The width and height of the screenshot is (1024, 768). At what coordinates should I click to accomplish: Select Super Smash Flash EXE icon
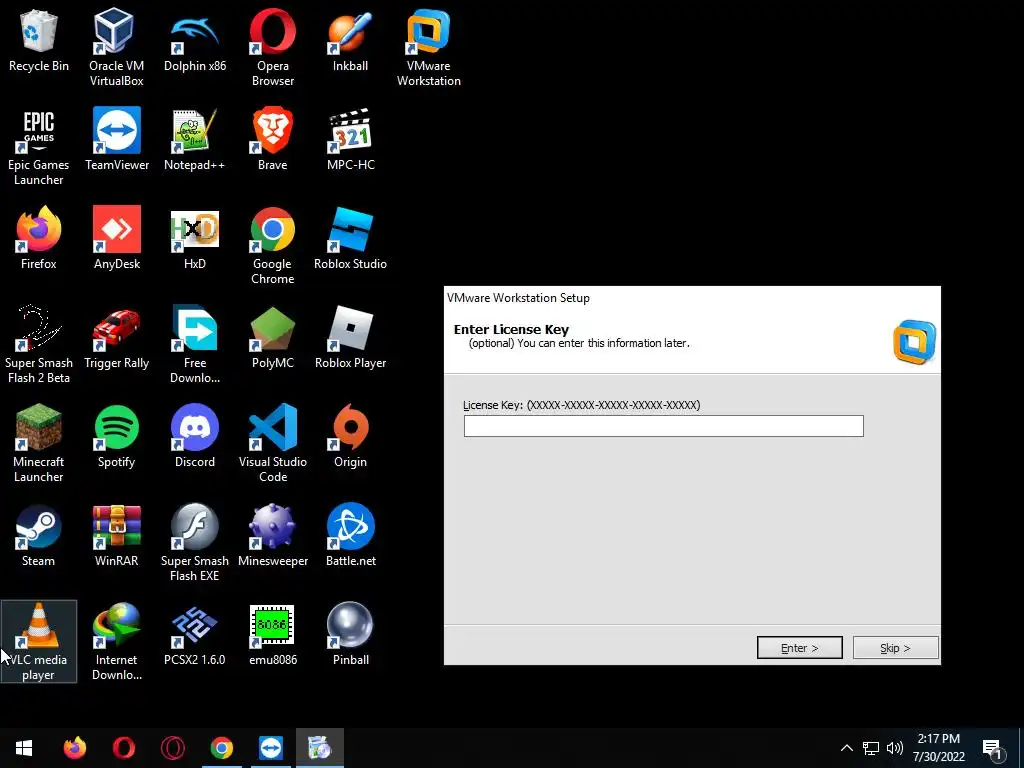195,543
